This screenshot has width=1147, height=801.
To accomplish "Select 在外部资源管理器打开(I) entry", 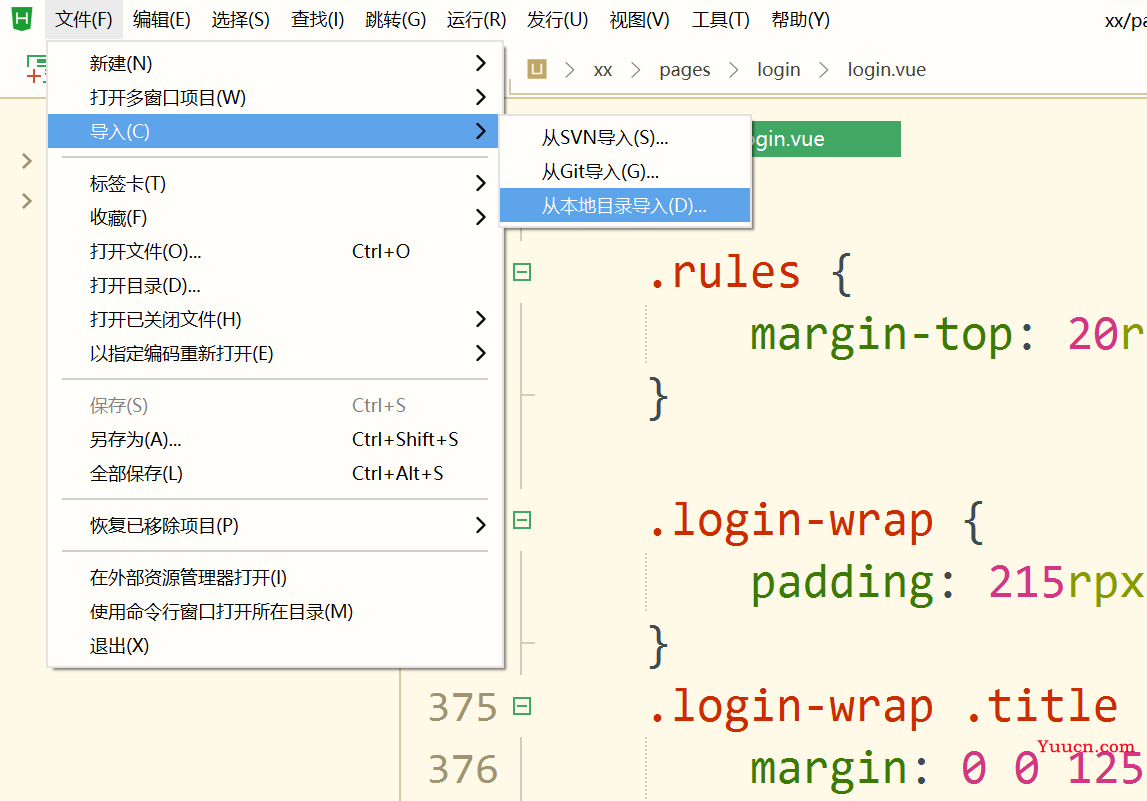I will click(274, 577).
